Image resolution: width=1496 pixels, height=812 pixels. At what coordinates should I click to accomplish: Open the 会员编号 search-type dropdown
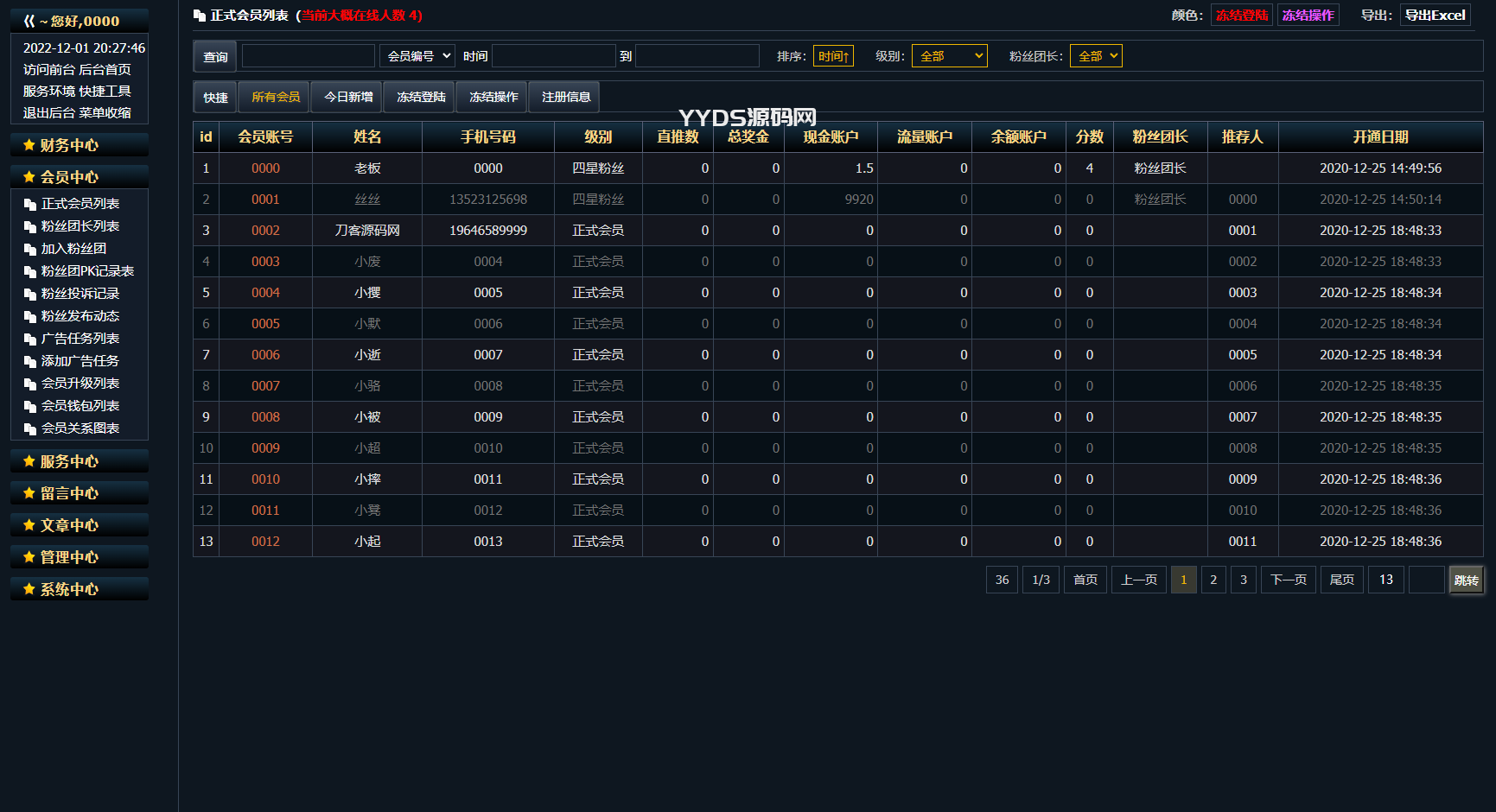tap(417, 56)
